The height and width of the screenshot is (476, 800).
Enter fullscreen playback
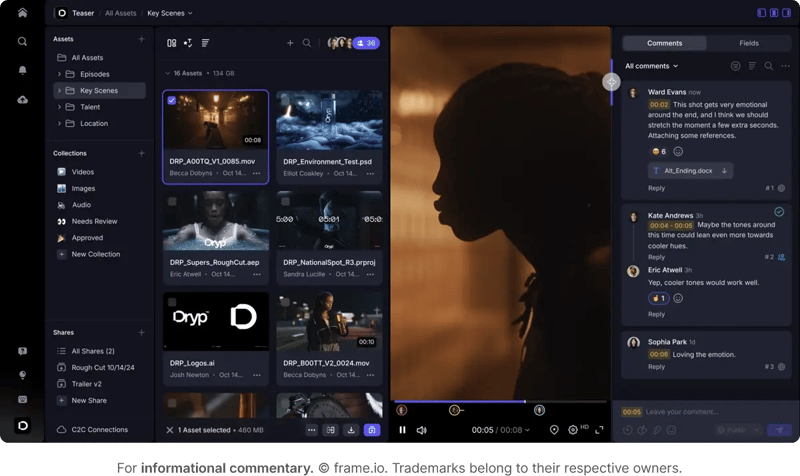599,430
